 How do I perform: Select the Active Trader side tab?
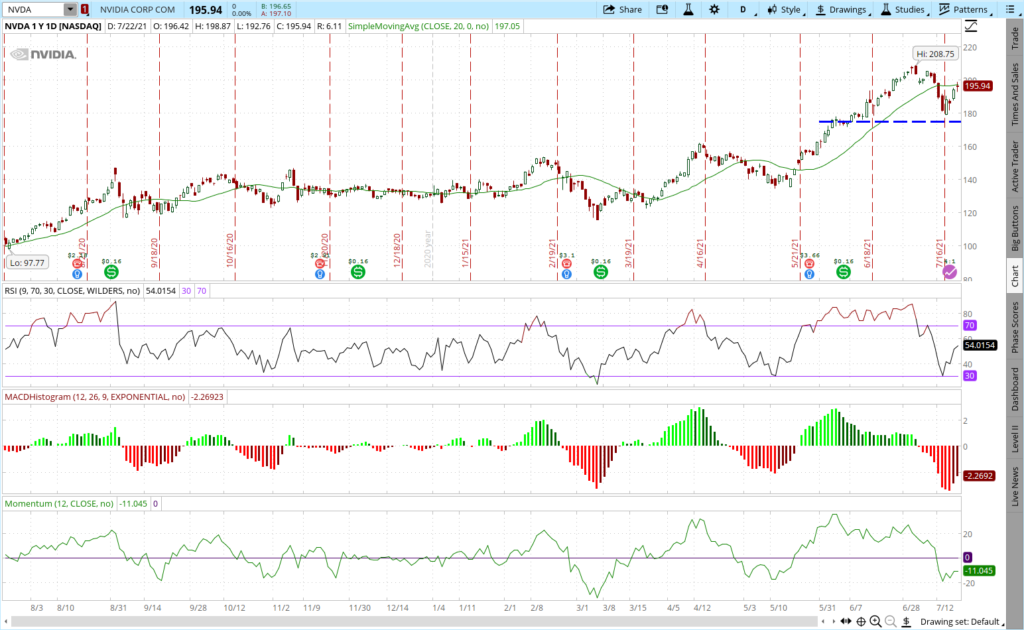point(1015,164)
